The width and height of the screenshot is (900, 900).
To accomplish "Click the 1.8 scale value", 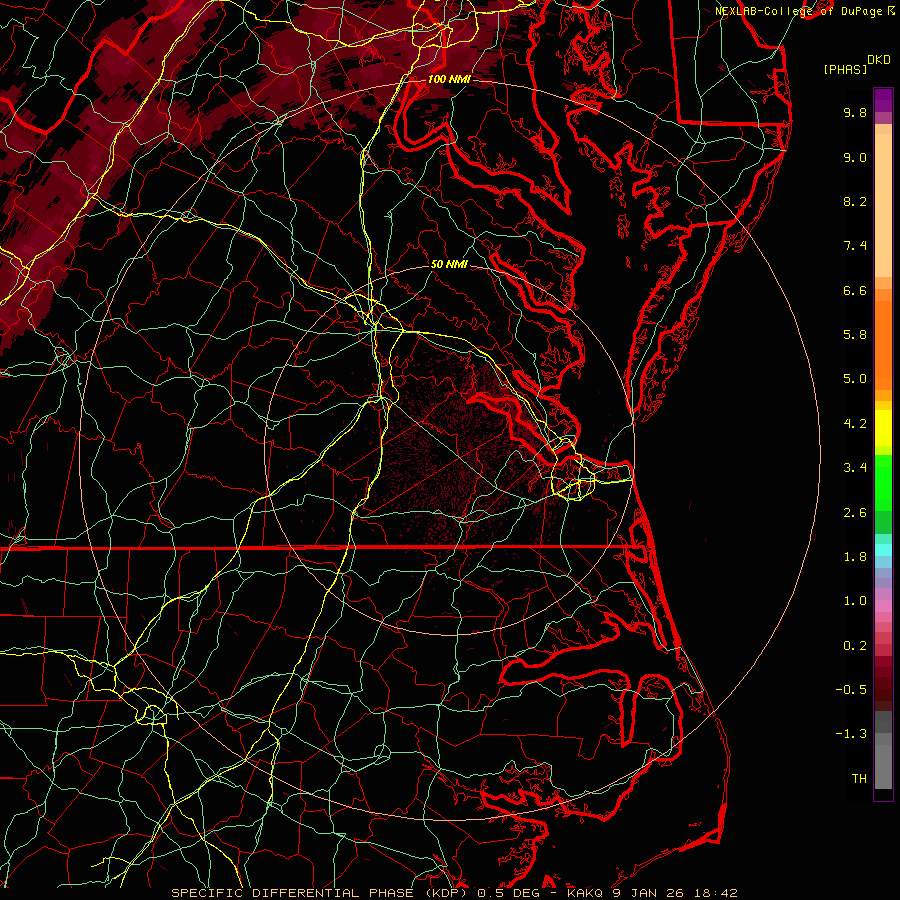I will (855, 557).
